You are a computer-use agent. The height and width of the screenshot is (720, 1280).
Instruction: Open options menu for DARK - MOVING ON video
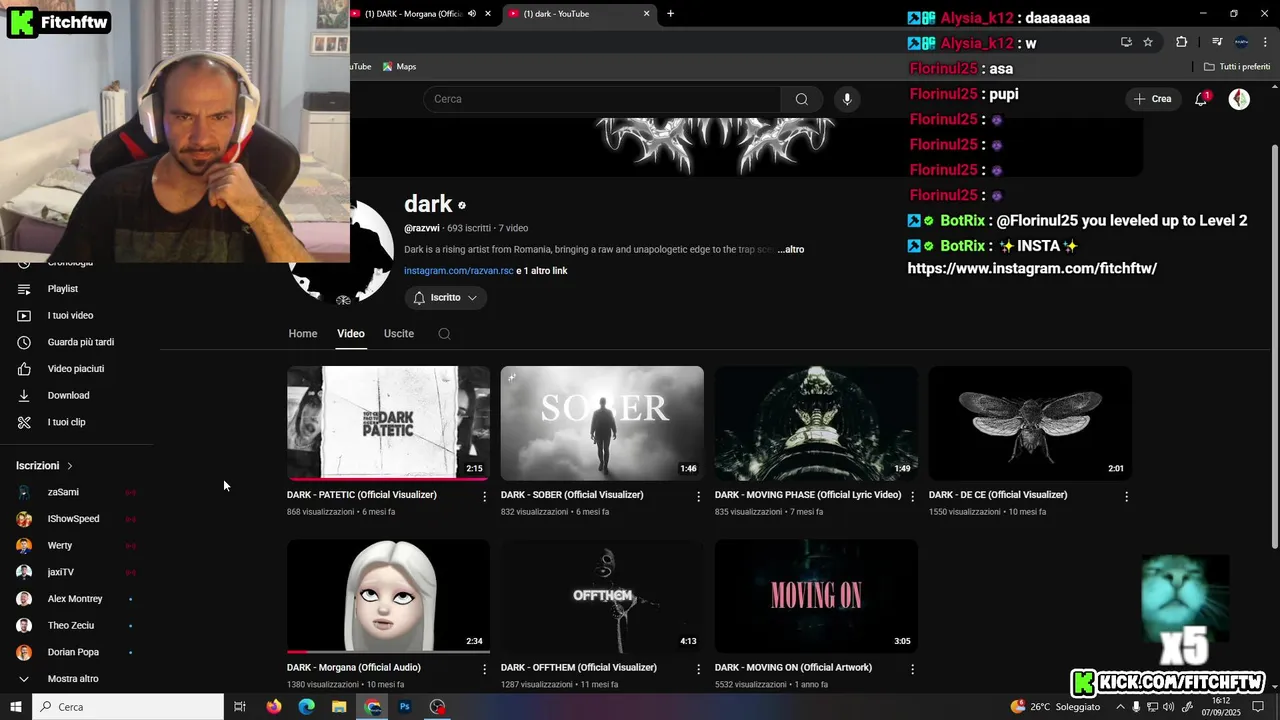pyautogui.click(x=912, y=669)
